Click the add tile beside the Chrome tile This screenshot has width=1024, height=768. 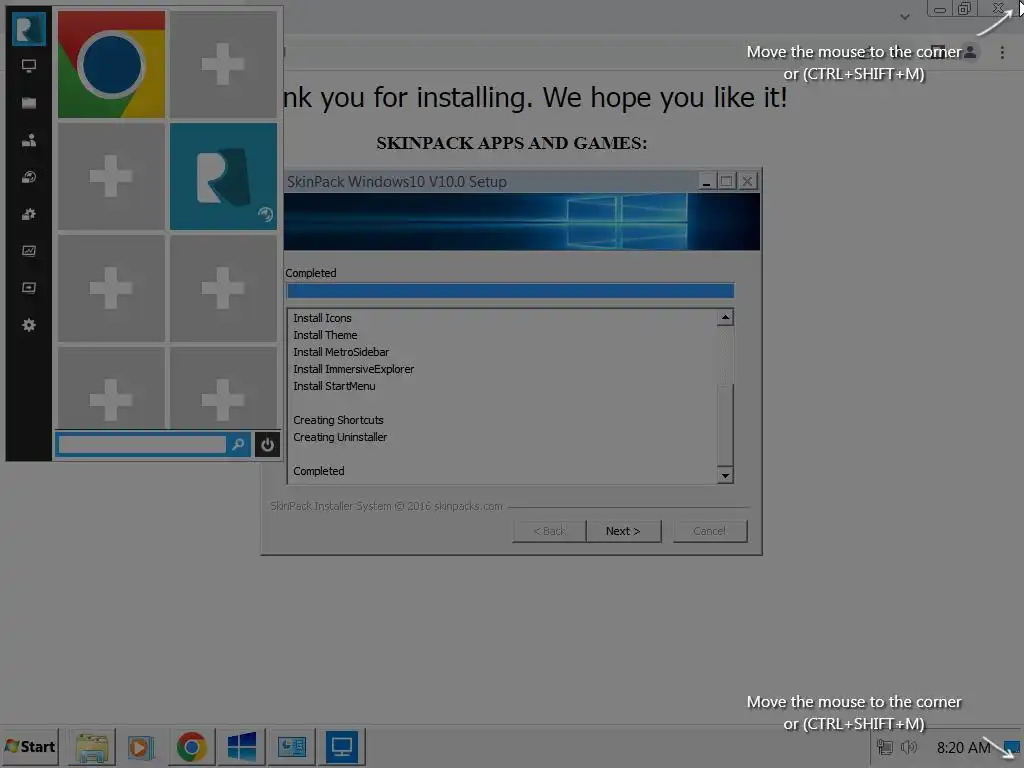(223, 65)
